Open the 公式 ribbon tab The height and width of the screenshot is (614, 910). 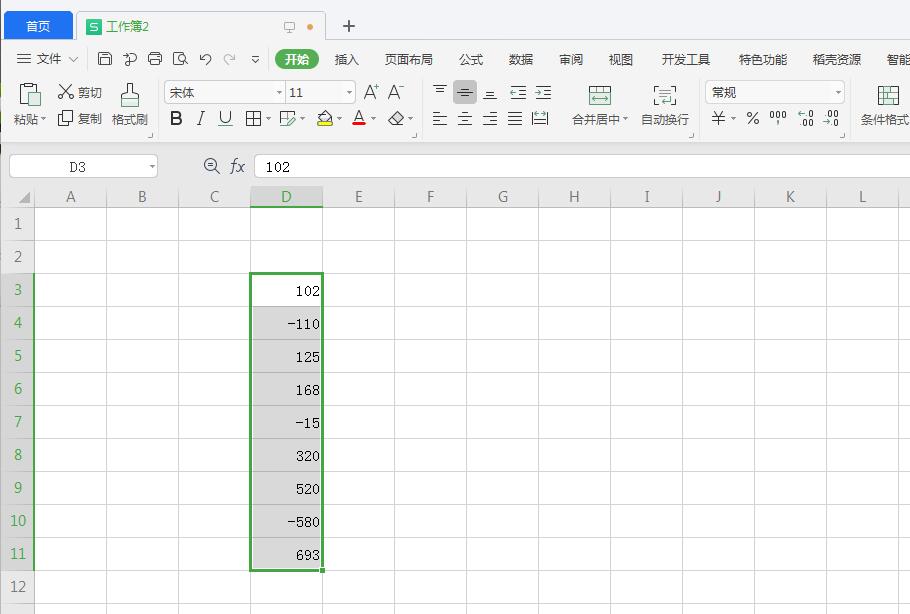click(x=470, y=59)
